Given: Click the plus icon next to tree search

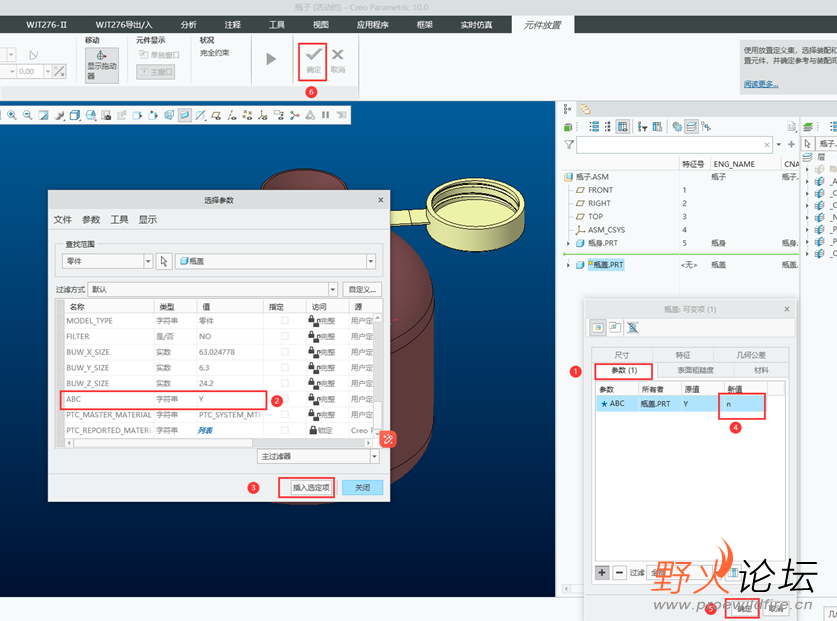Looking at the screenshot, I should point(791,144).
